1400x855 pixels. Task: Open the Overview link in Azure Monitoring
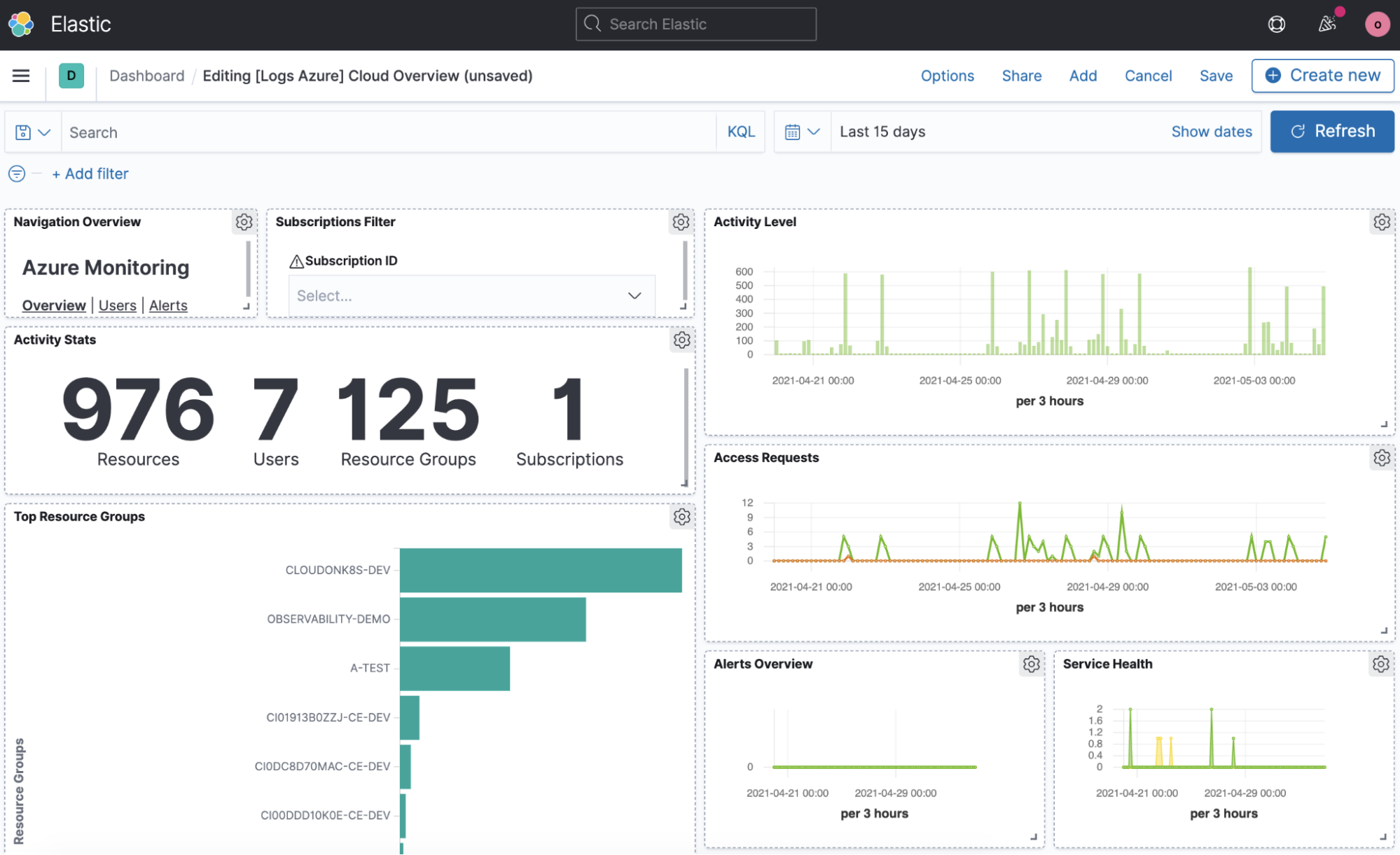54,305
